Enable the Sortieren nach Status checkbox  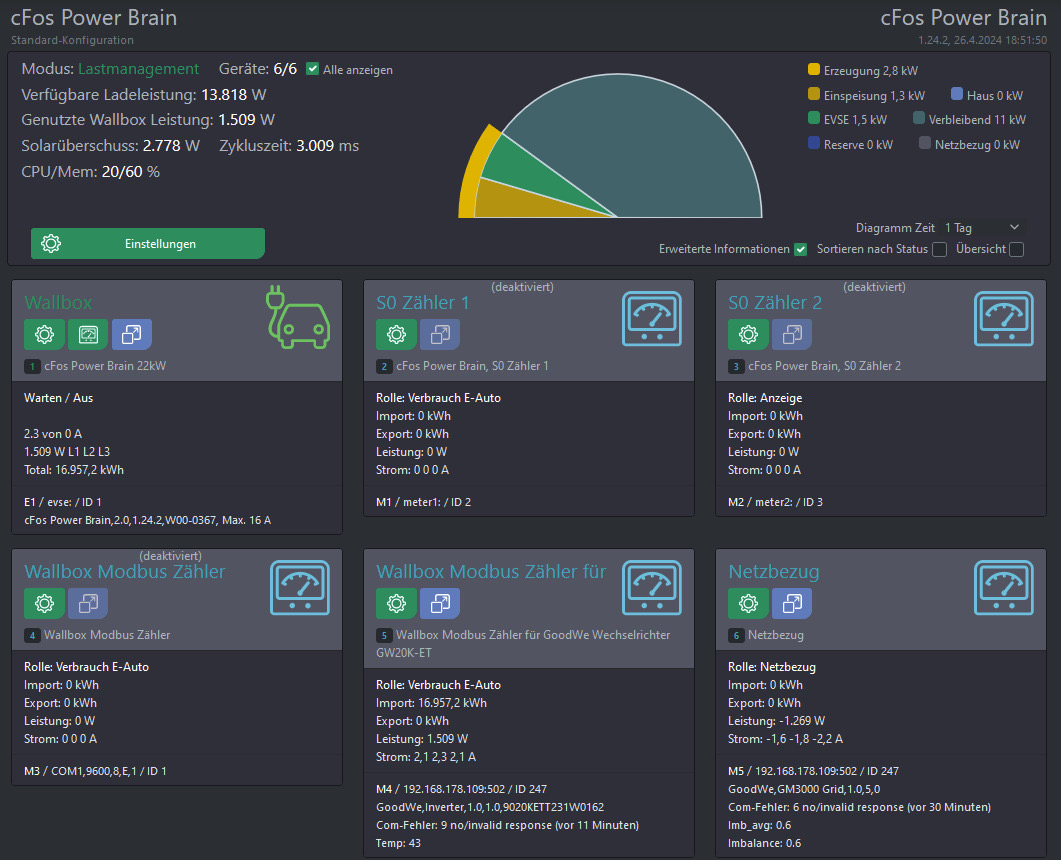pyautogui.click(x=939, y=249)
